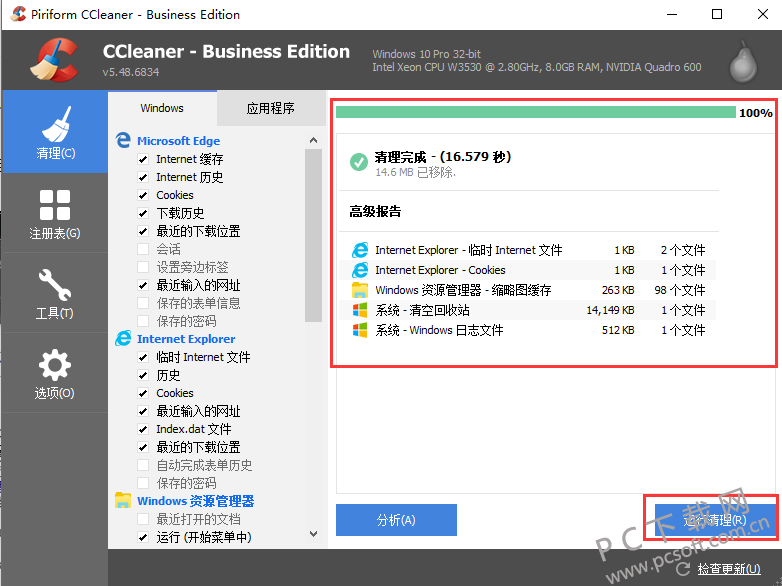
Task: Switch to the Windows tab
Action: [162, 108]
